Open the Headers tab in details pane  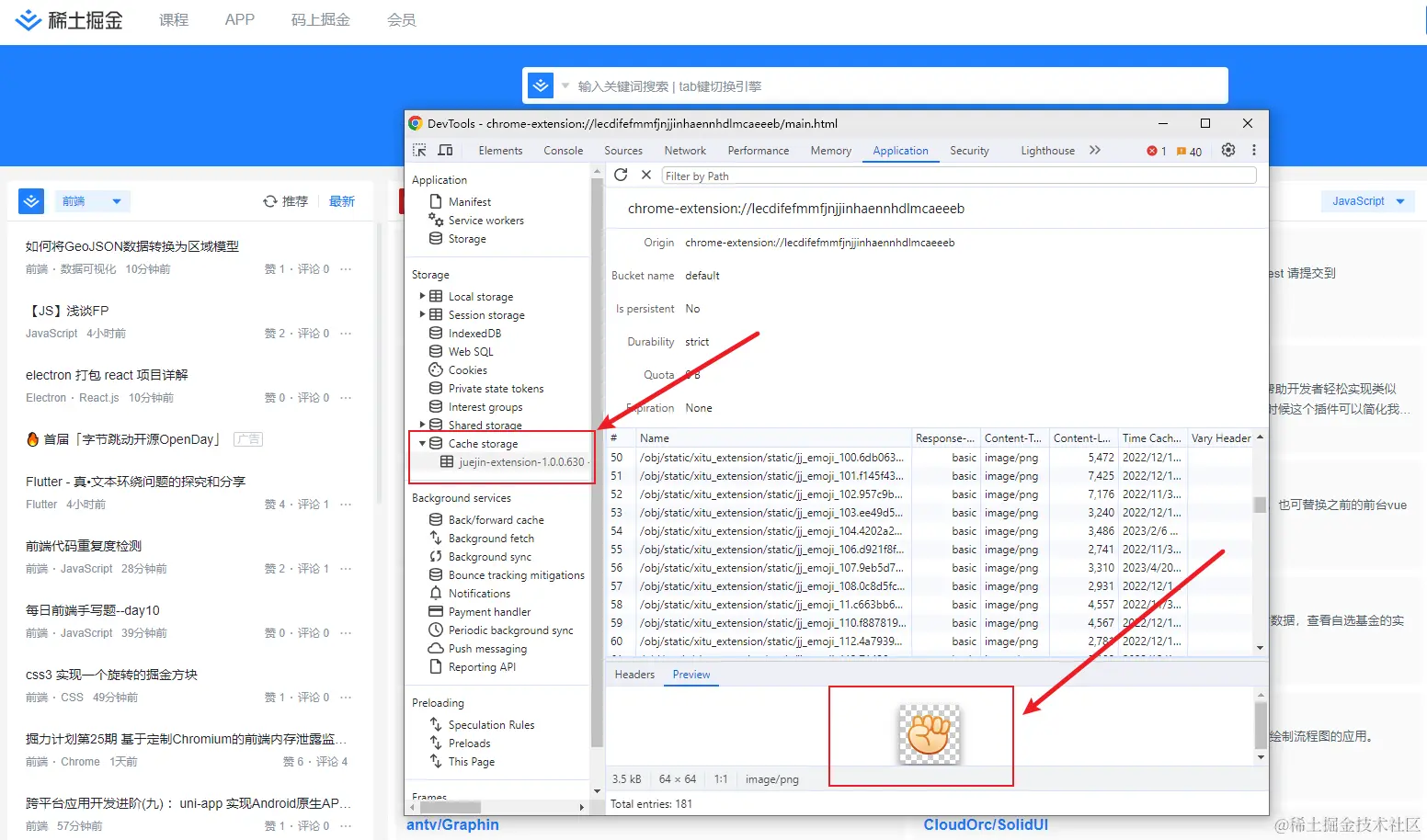[x=634, y=675]
